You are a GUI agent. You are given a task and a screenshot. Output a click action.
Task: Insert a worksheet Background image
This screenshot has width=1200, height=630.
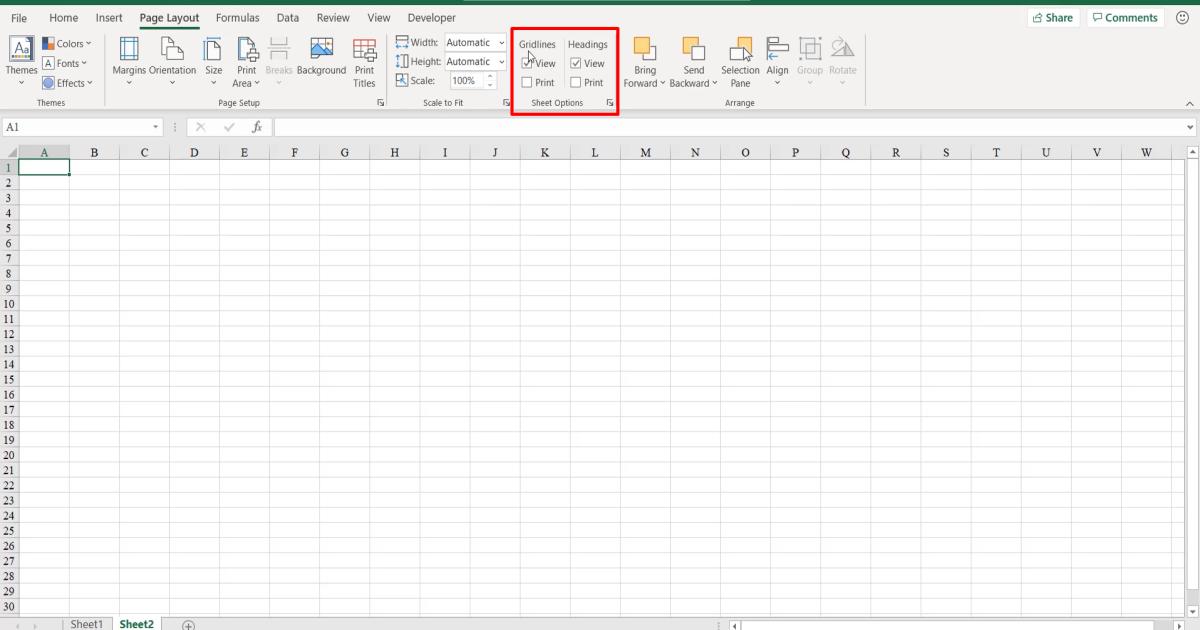click(321, 55)
